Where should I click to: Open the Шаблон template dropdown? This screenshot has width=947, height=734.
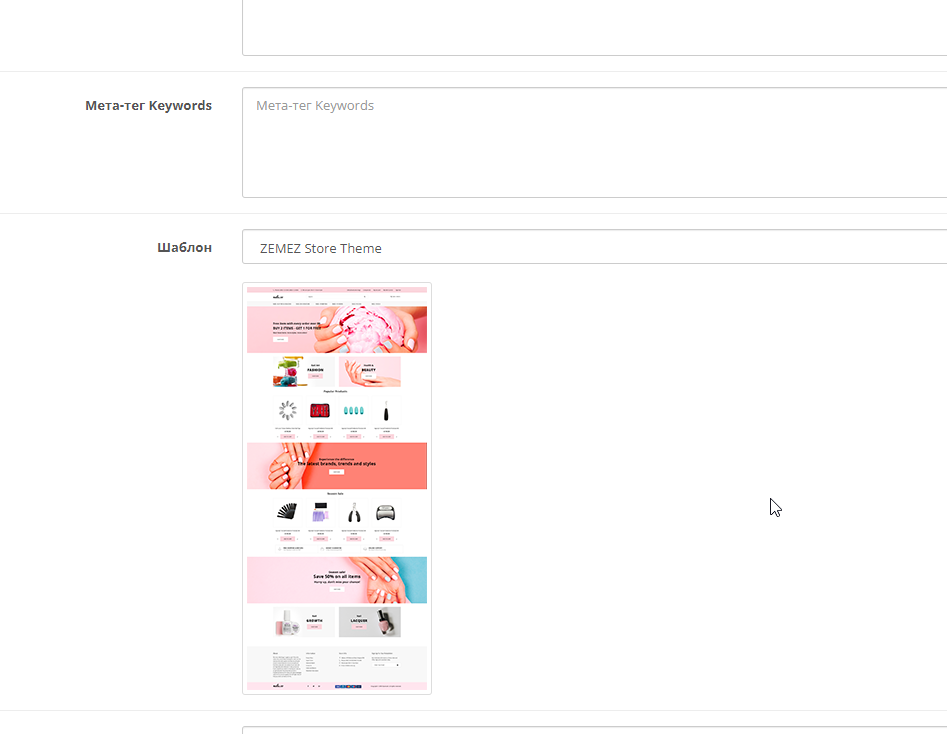[x=594, y=247]
